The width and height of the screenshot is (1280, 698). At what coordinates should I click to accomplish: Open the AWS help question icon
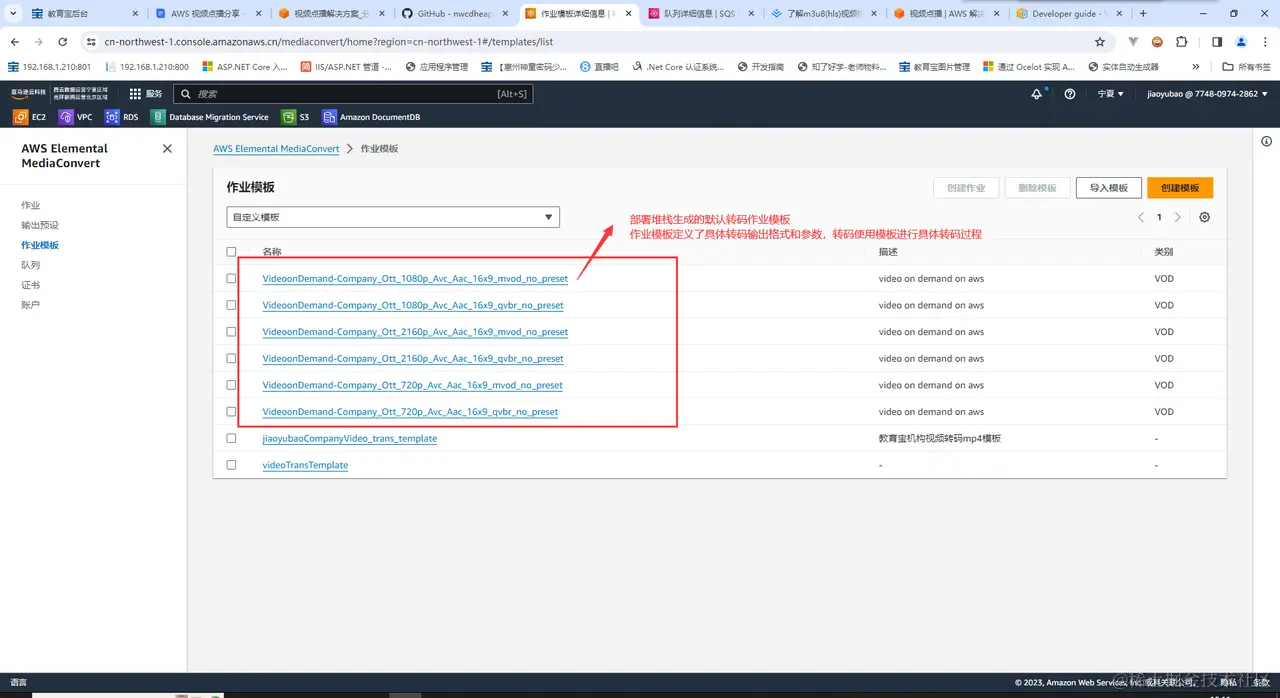click(1070, 93)
